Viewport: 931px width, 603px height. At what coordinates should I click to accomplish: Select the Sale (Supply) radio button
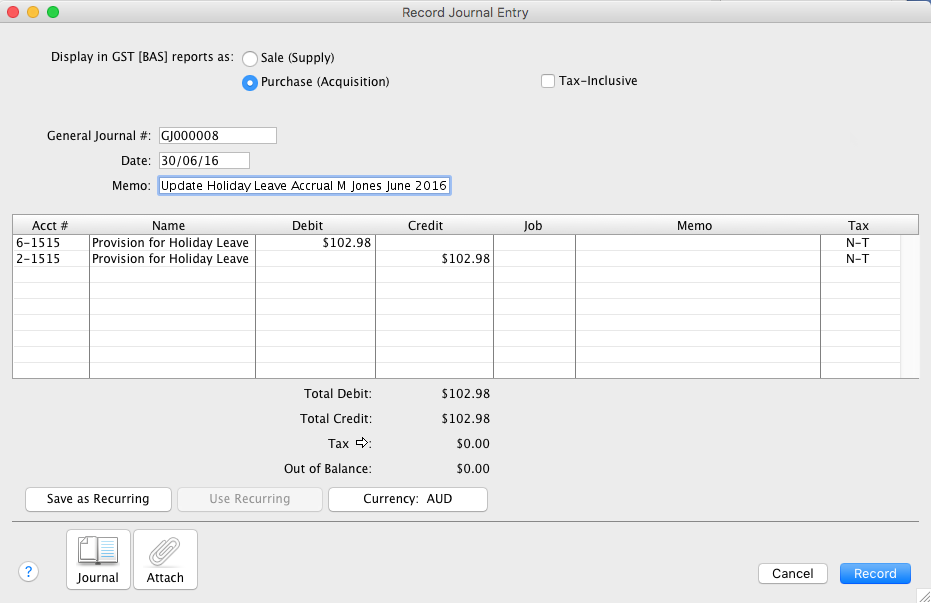point(250,58)
